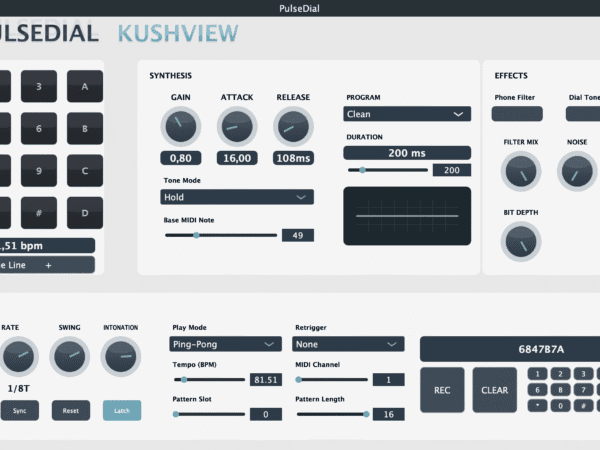Click the GAIN knob
Image resolution: width=600 pixels, height=450 pixels.
point(181,126)
